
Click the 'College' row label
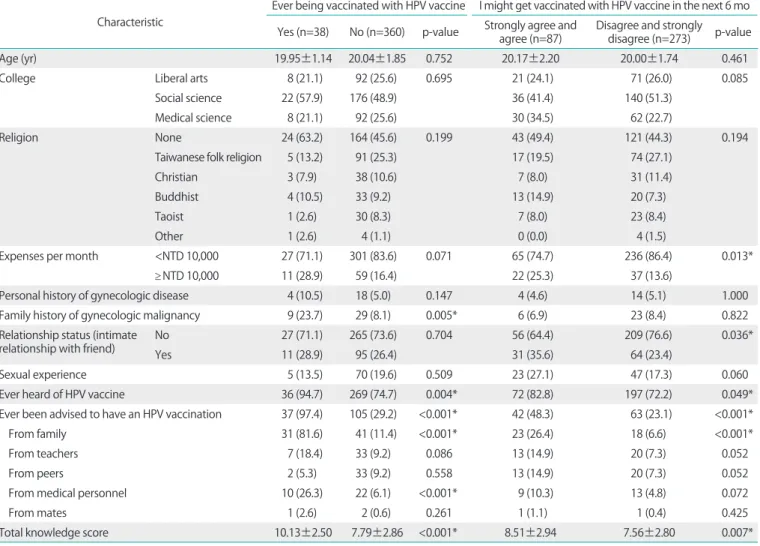pyautogui.click(x=17, y=79)
